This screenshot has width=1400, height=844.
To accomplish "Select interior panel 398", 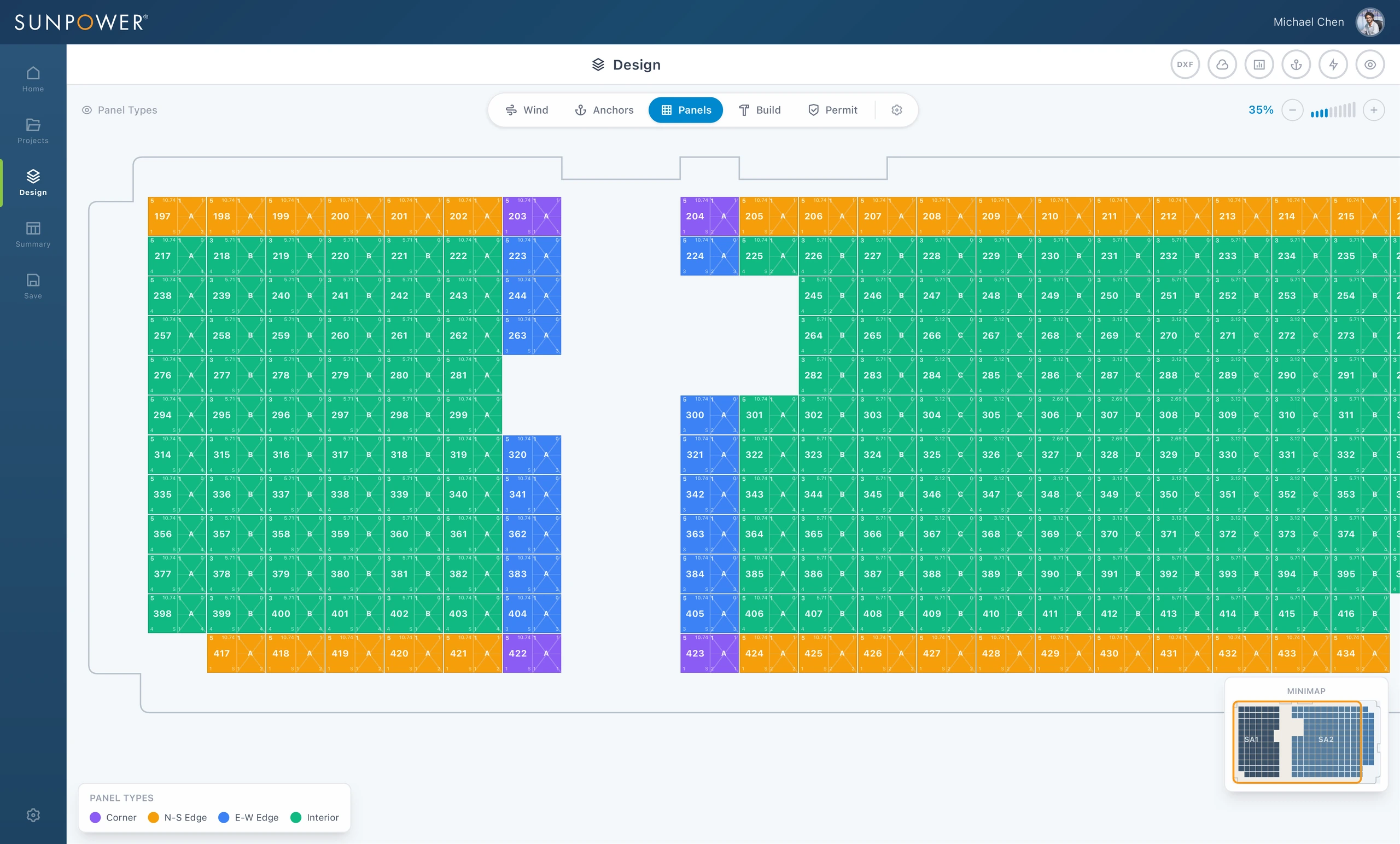I will 177,614.
